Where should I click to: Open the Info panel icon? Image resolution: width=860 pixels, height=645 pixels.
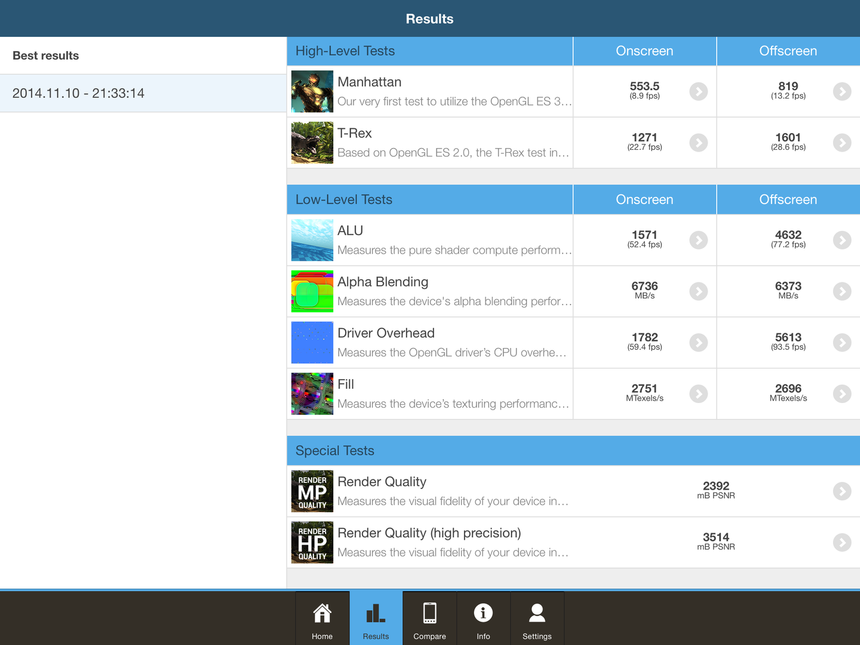click(x=483, y=611)
